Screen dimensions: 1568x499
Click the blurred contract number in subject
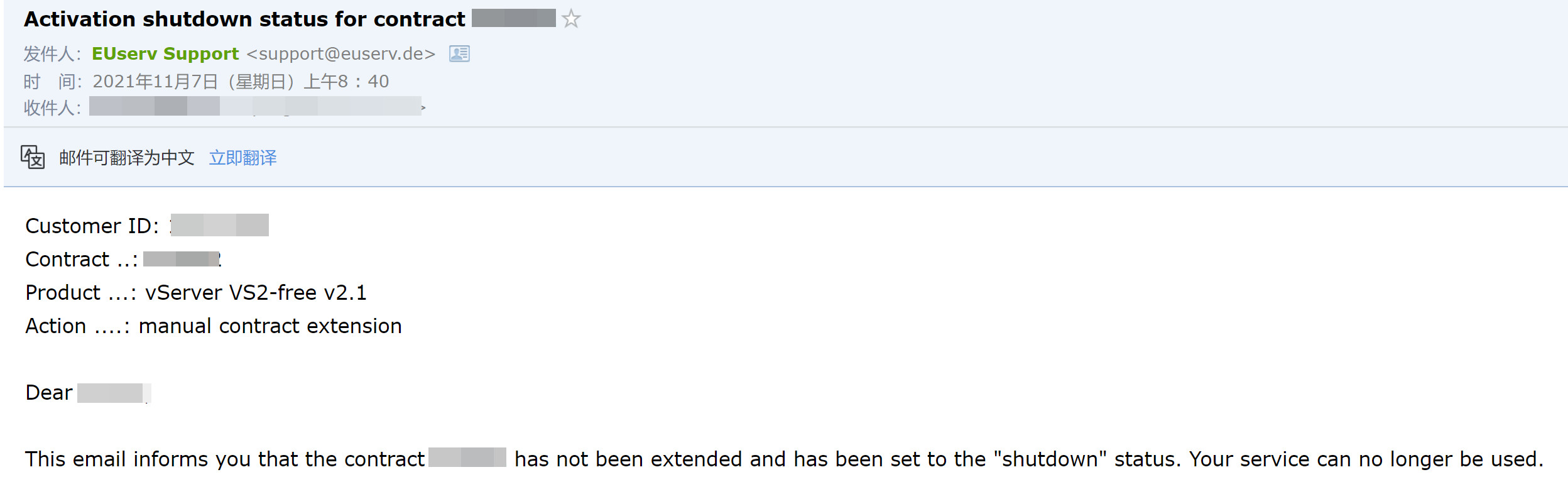pyautogui.click(x=513, y=18)
